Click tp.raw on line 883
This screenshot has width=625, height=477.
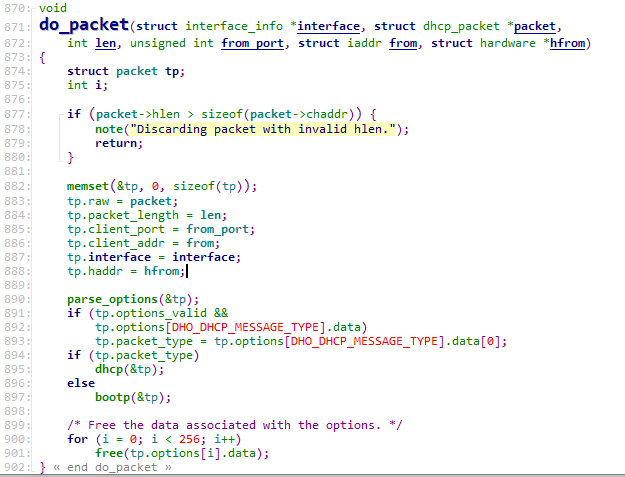point(84,200)
